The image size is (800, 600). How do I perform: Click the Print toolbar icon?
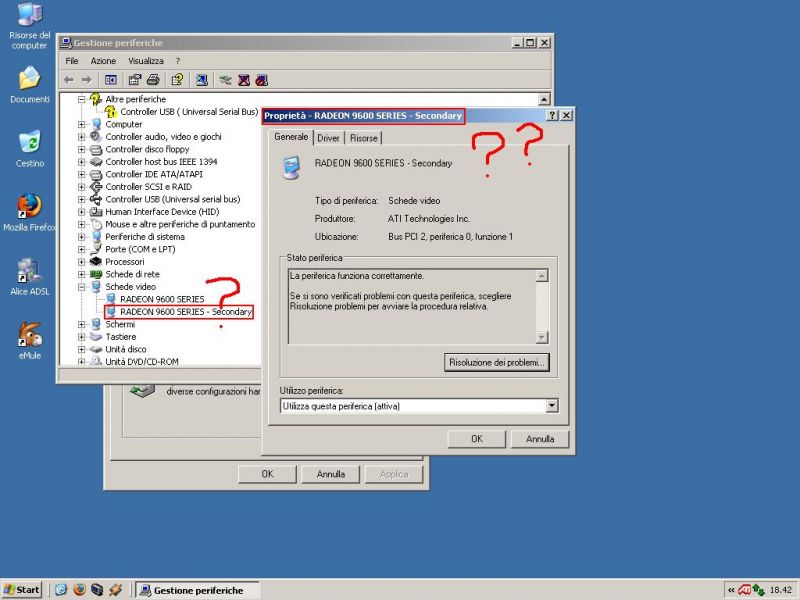pos(153,80)
